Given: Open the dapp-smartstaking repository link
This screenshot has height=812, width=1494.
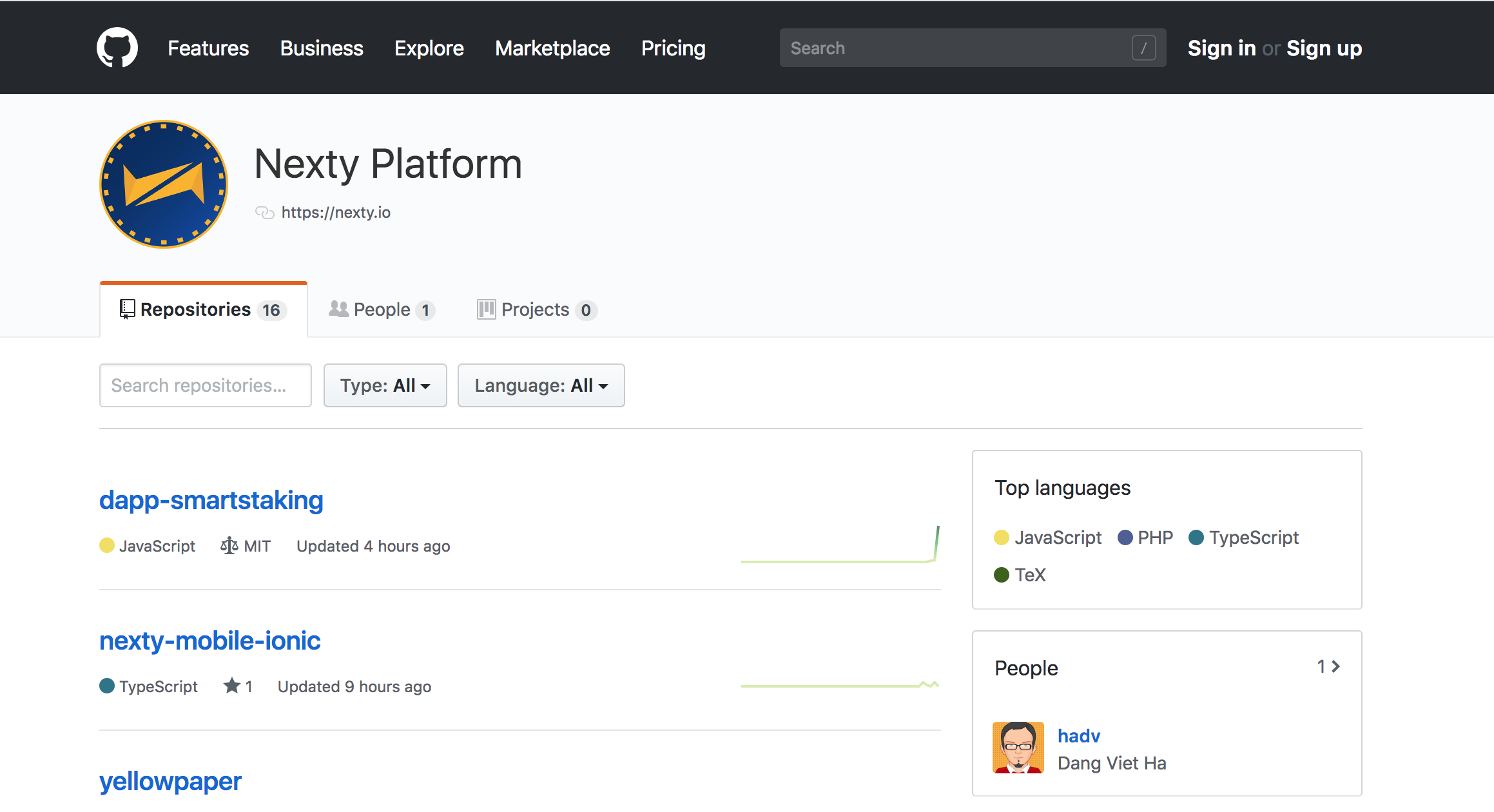Looking at the screenshot, I should 211,500.
